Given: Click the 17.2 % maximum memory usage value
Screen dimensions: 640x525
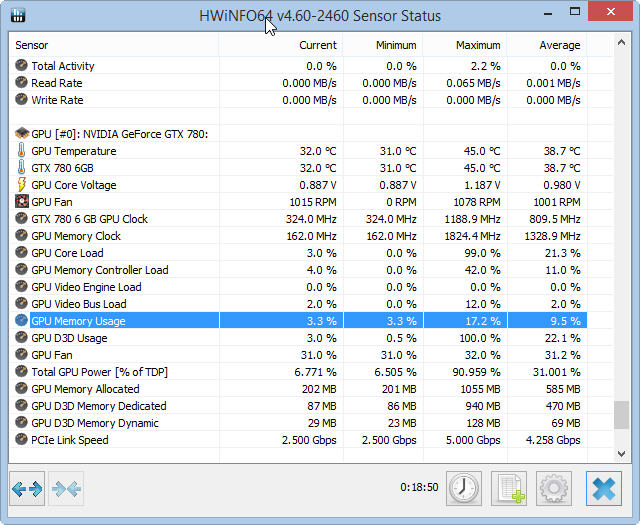Looking at the screenshot, I should 483,321.
